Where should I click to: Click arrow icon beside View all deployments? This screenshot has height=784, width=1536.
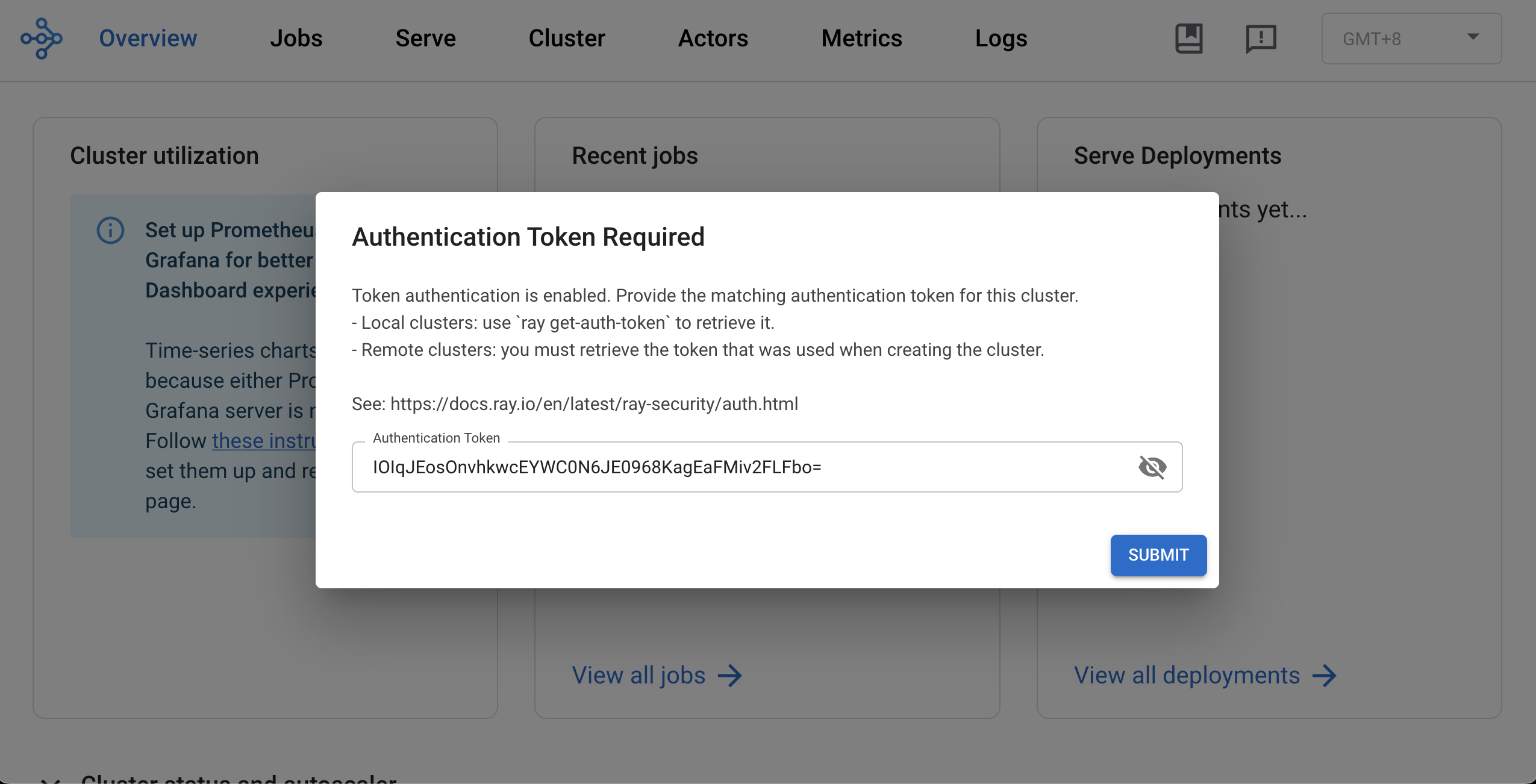click(x=1325, y=676)
